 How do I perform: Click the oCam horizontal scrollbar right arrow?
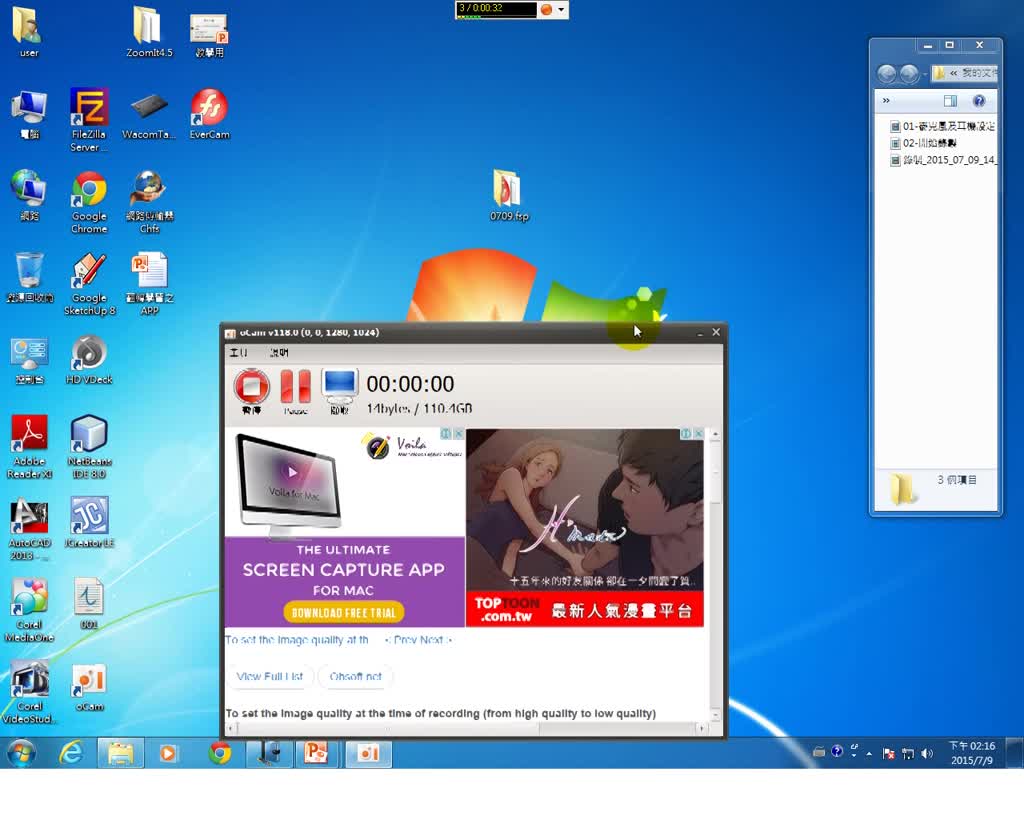point(701,728)
